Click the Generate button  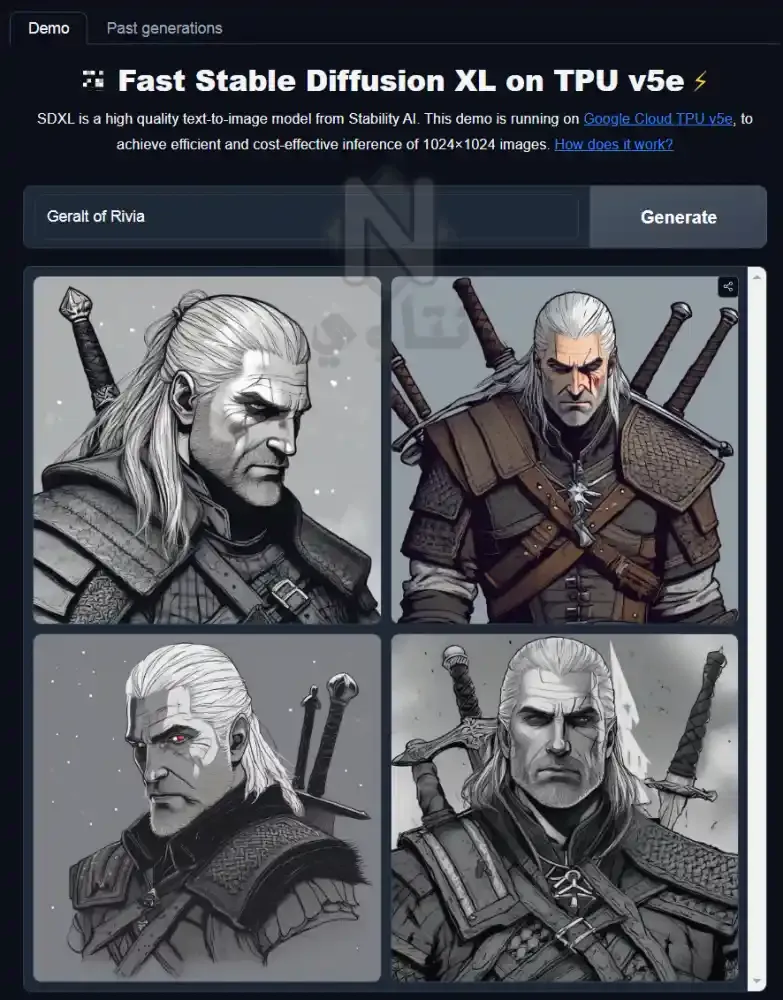tap(678, 217)
